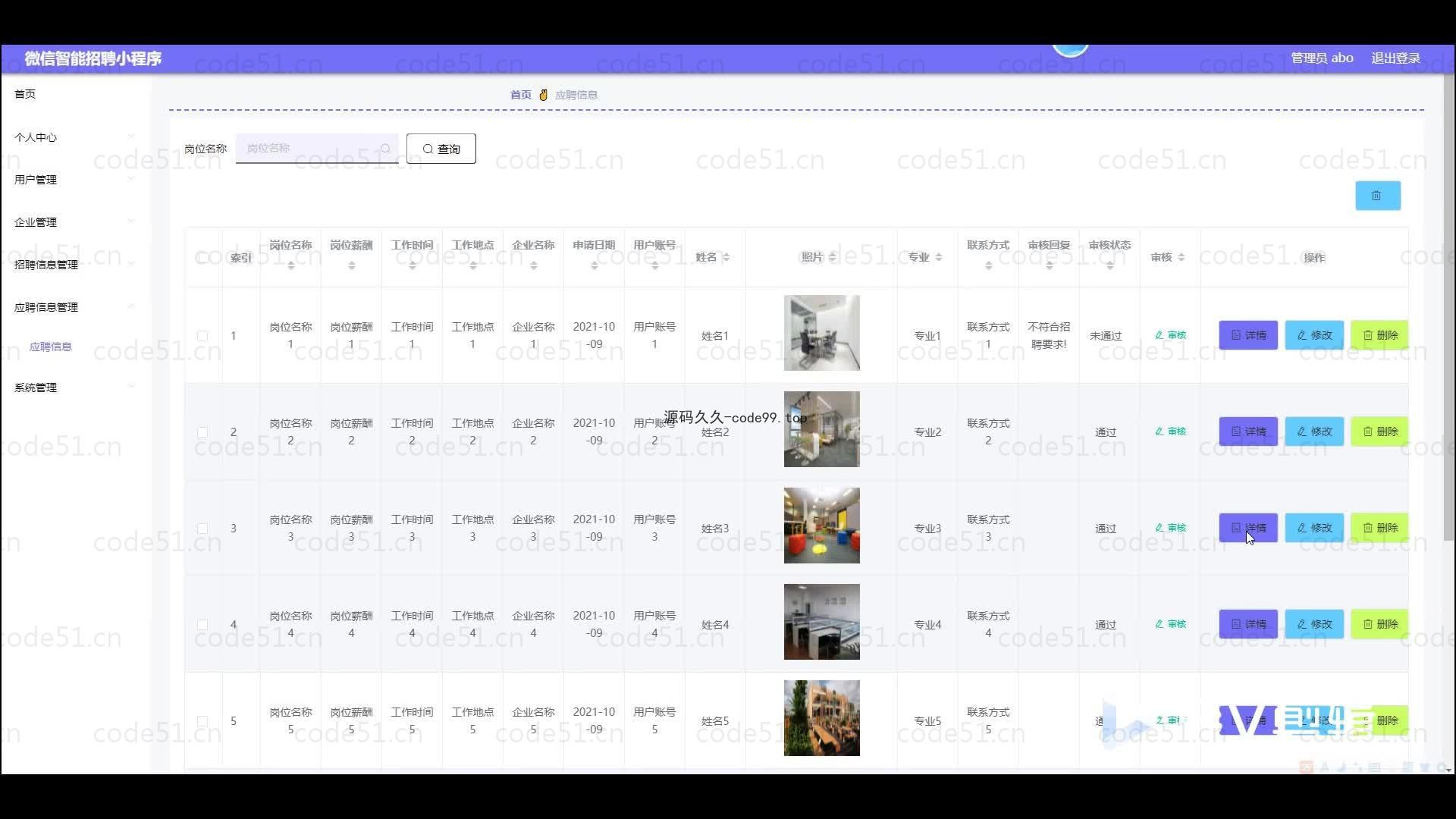Select 应聘信息 submenu item
This screenshot has width=1456, height=819.
point(51,347)
